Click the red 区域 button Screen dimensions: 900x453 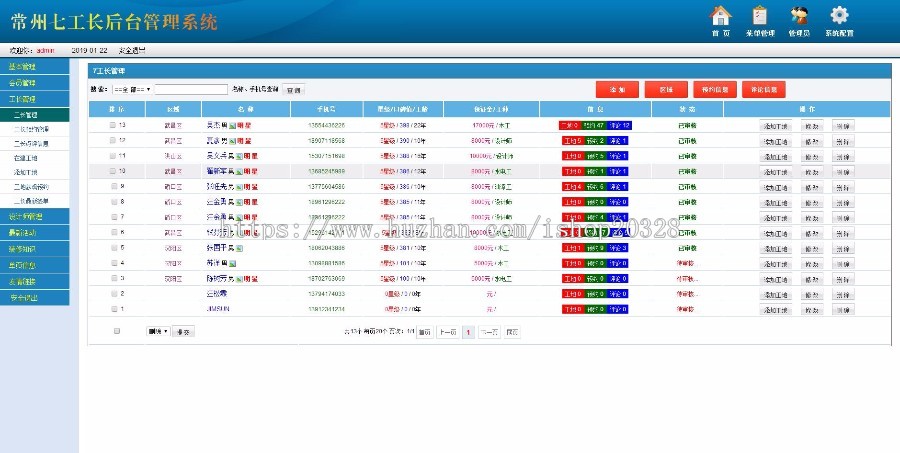pos(666,90)
